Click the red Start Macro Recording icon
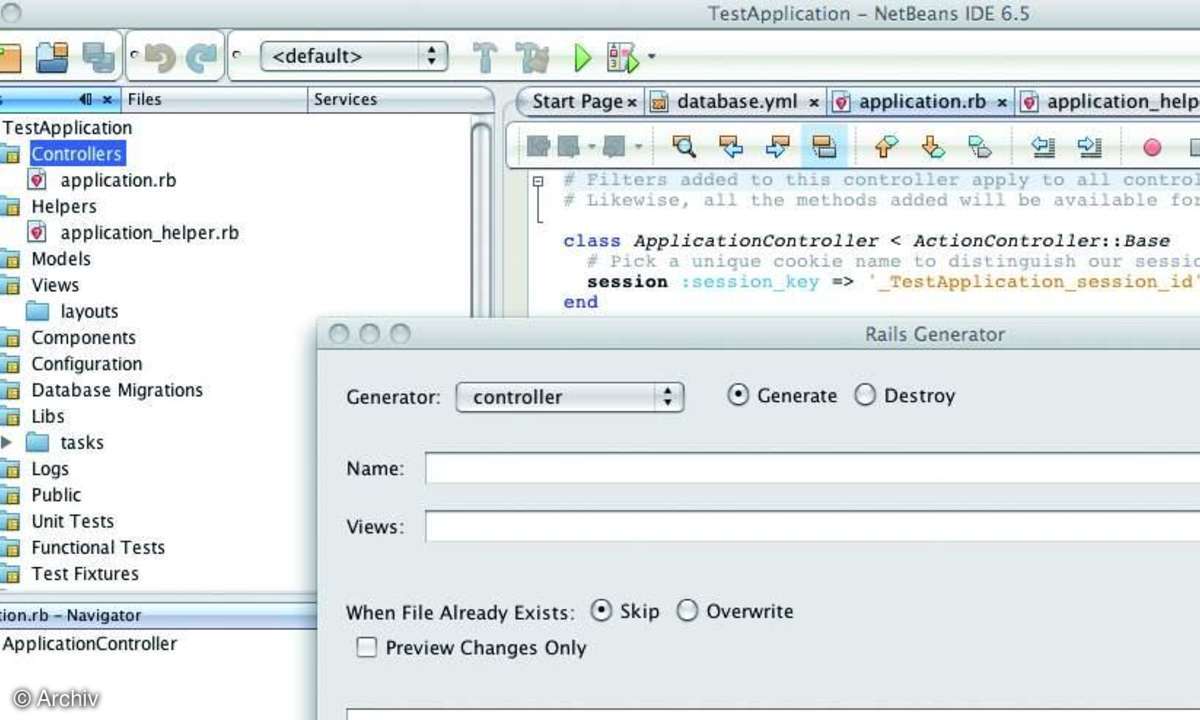Screen dimensions: 1200x720 click(x=1152, y=147)
